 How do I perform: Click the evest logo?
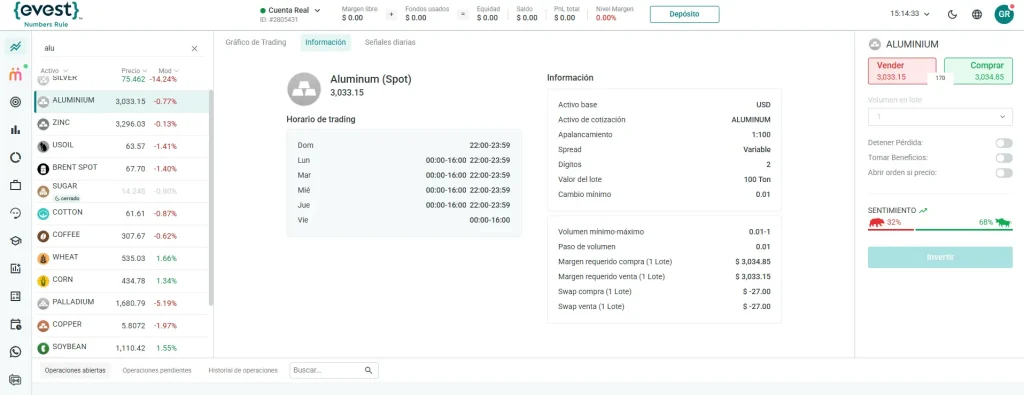[x=49, y=14]
